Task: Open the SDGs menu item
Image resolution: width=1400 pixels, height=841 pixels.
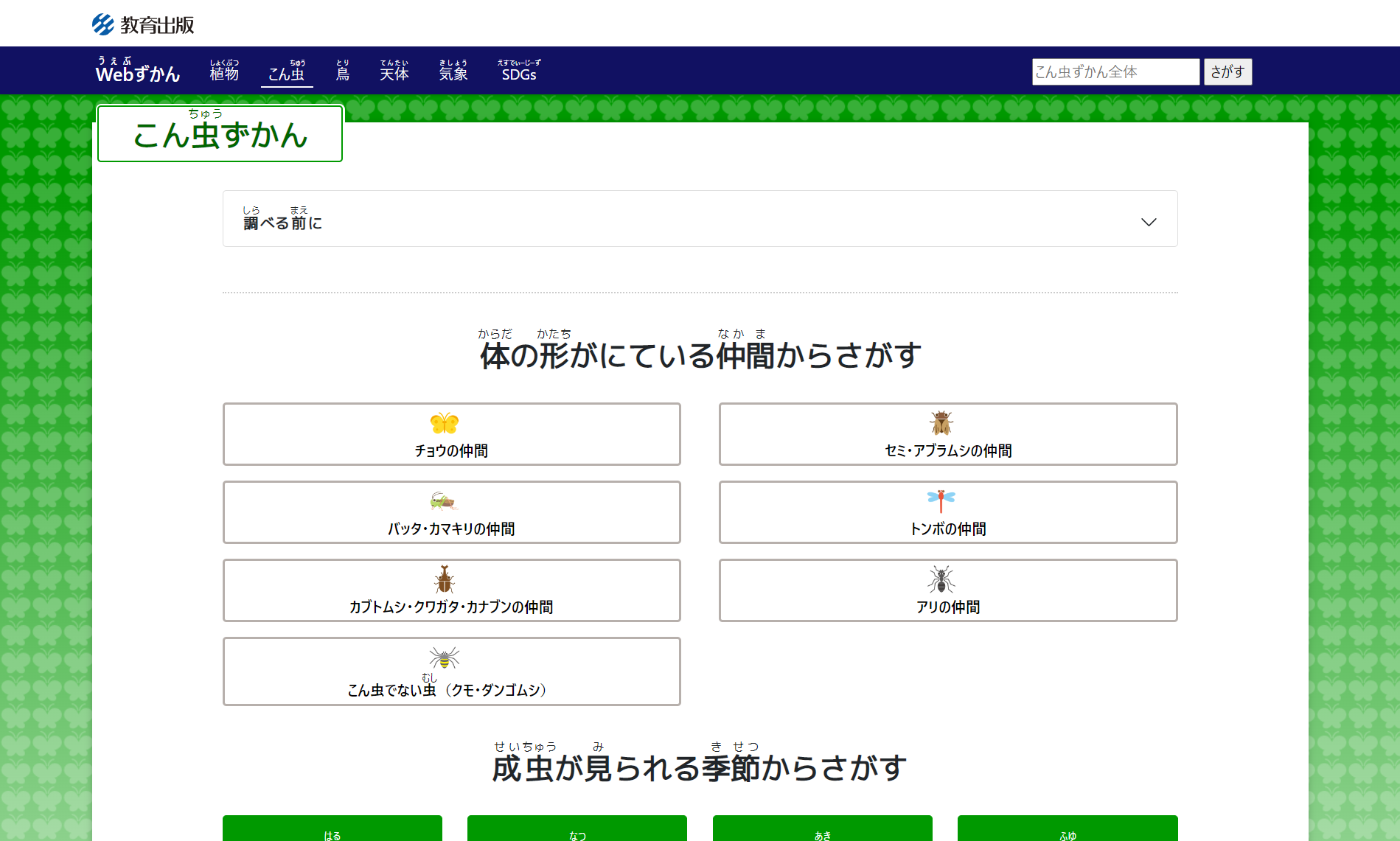Action: pyautogui.click(x=519, y=71)
